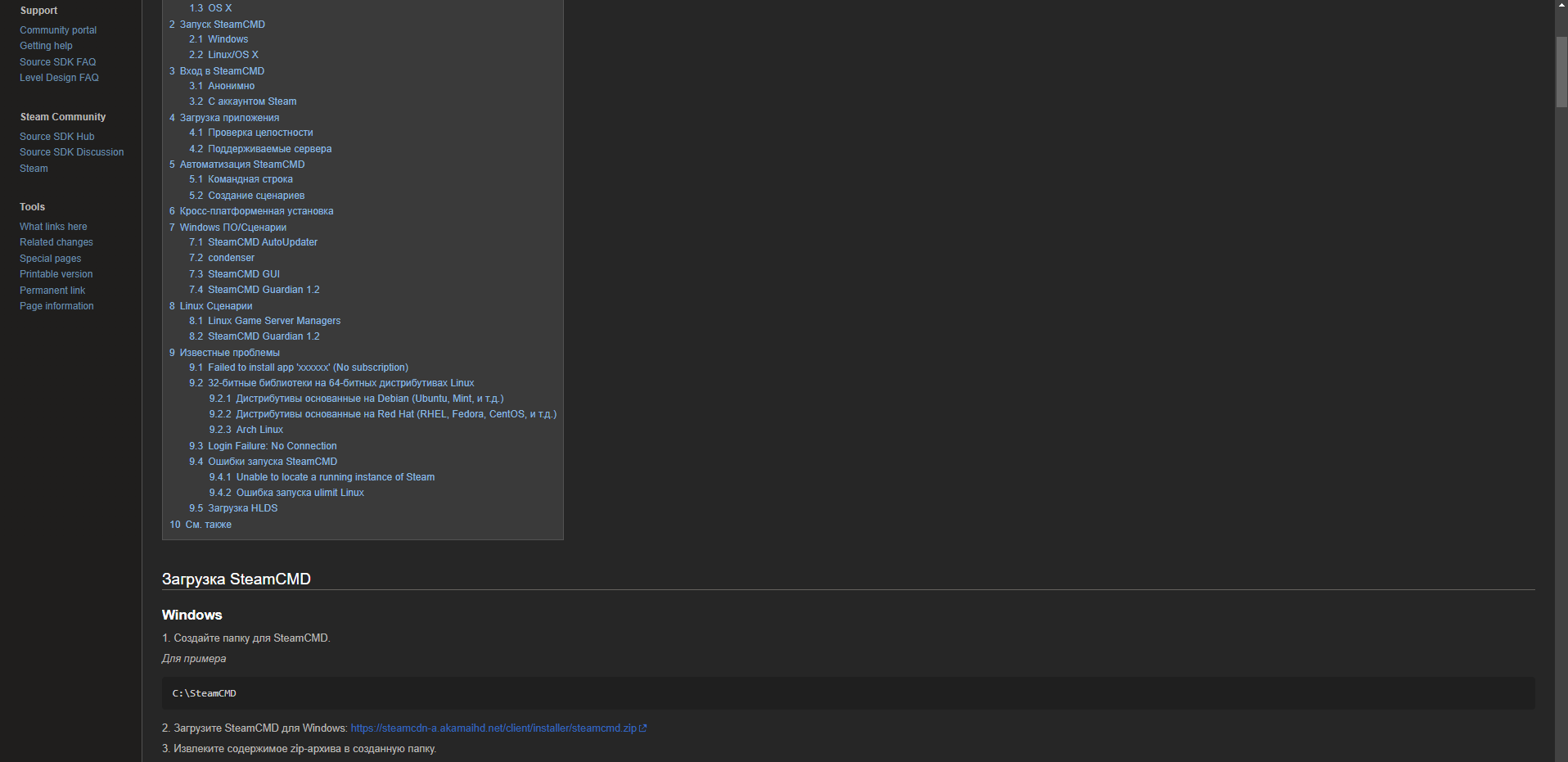Jump to section 9 Известные проблемы

(225, 353)
